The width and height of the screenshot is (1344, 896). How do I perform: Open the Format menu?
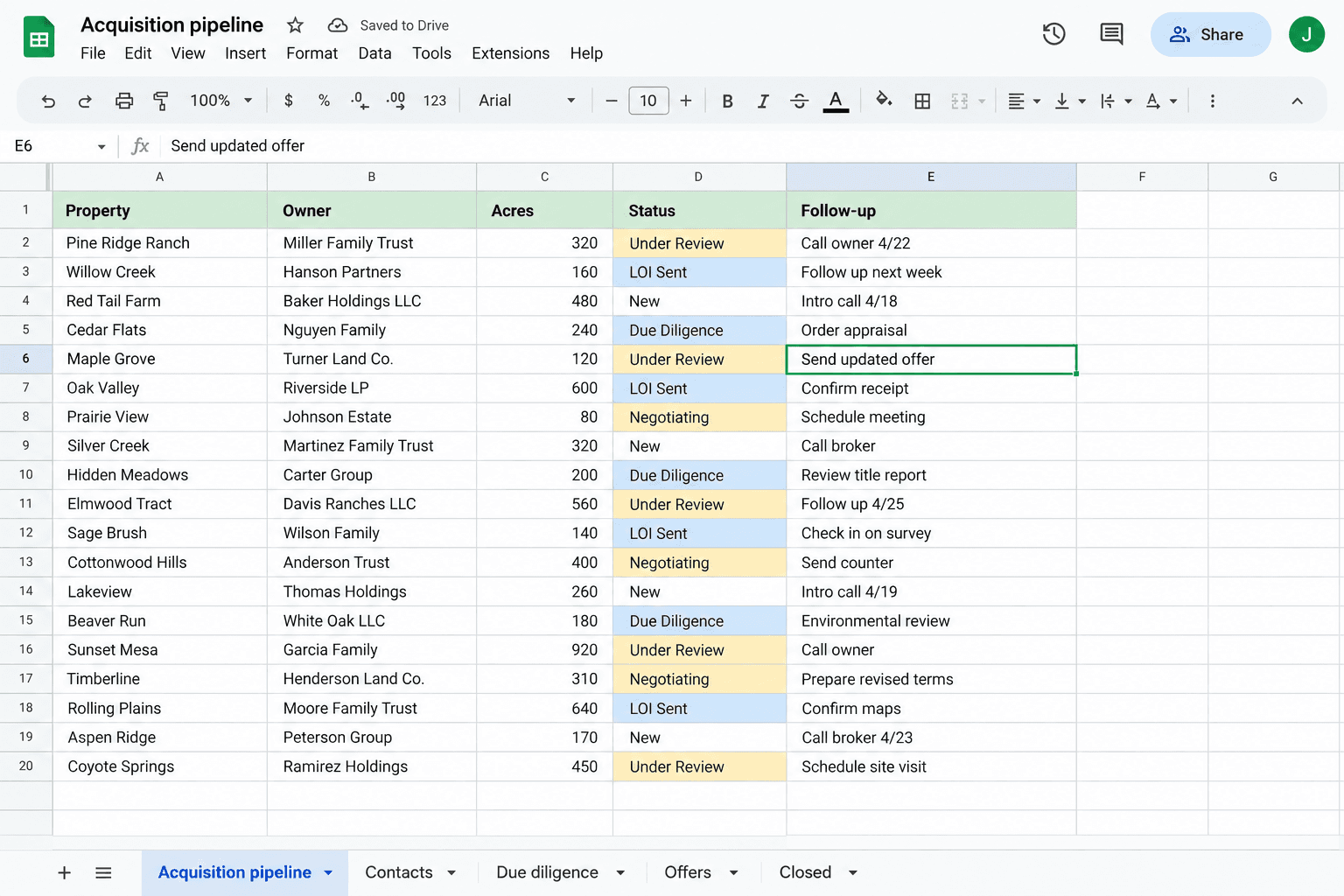click(x=311, y=53)
